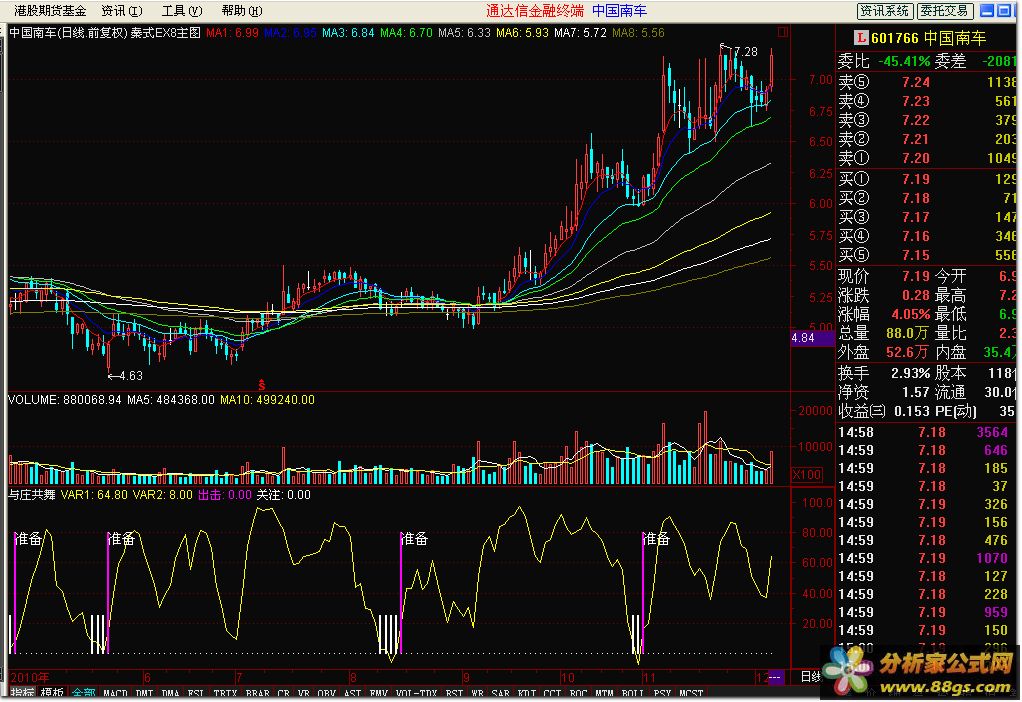Click the 日线 period label

point(810,677)
